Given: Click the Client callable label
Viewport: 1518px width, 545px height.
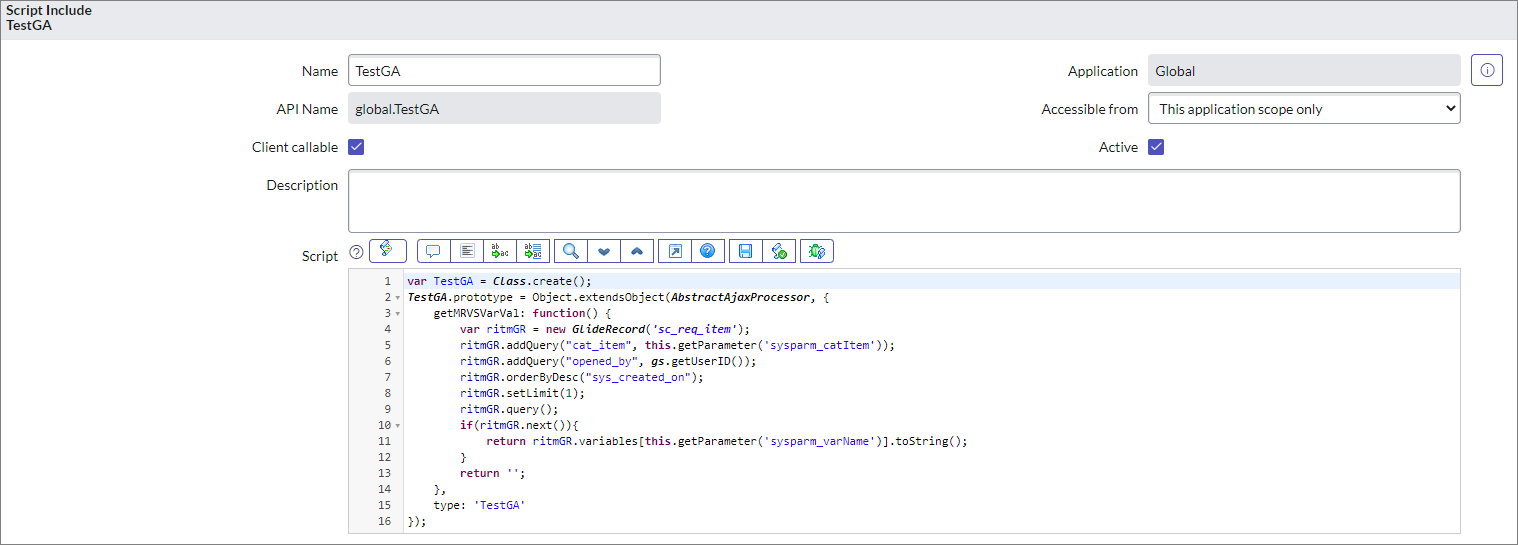Looking at the screenshot, I should point(295,147).
